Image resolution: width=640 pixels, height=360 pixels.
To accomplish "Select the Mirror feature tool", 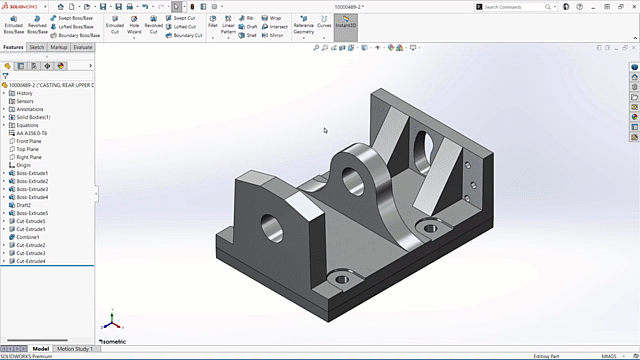I will click(x=272, y=36).
